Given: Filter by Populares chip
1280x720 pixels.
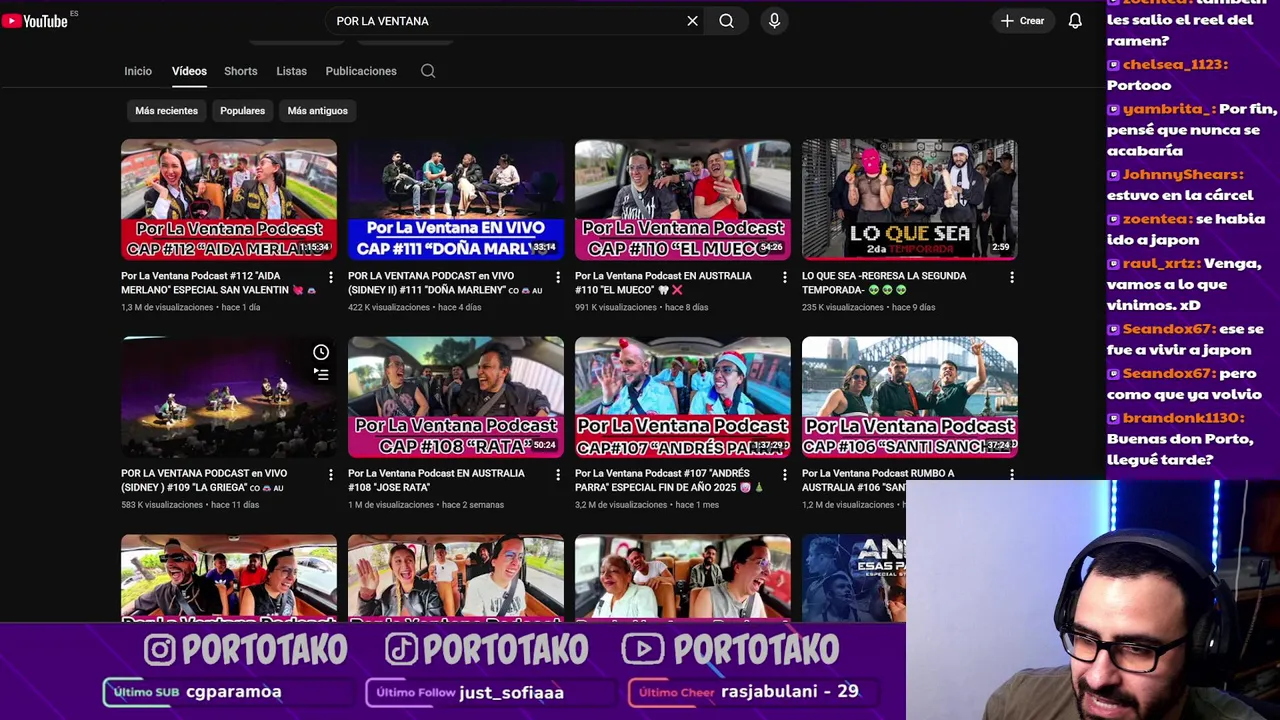Looking at the screenshot, I should click(x=243, y=111).
